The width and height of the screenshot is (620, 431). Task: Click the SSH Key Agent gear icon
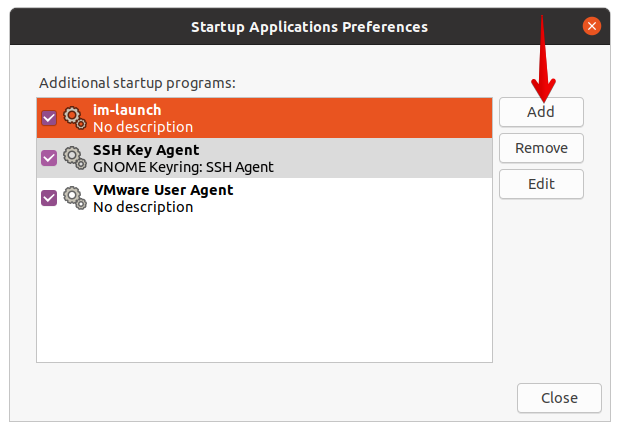point(75,158)
